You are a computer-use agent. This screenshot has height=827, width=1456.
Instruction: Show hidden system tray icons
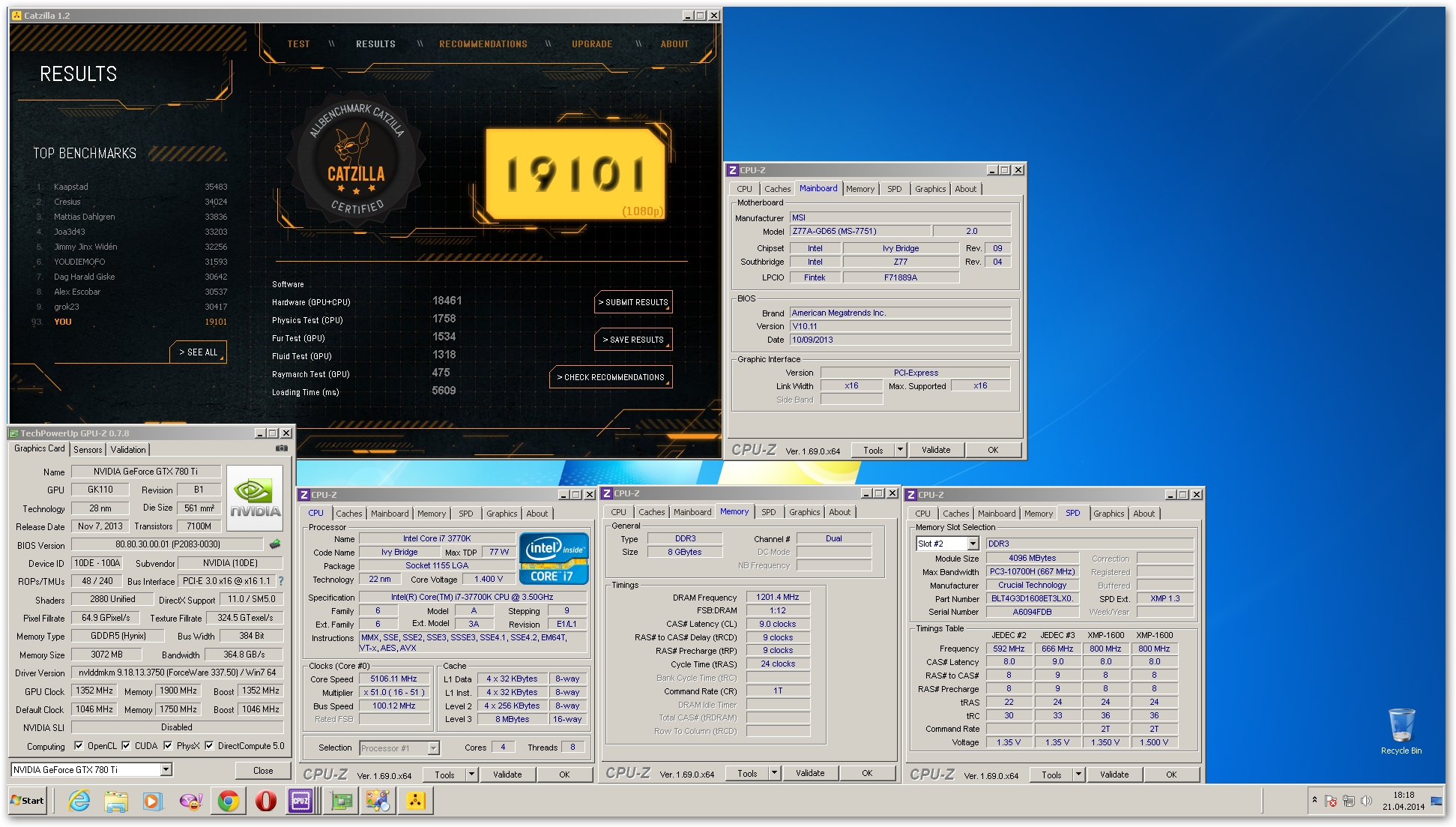(x=1314, y=800)
